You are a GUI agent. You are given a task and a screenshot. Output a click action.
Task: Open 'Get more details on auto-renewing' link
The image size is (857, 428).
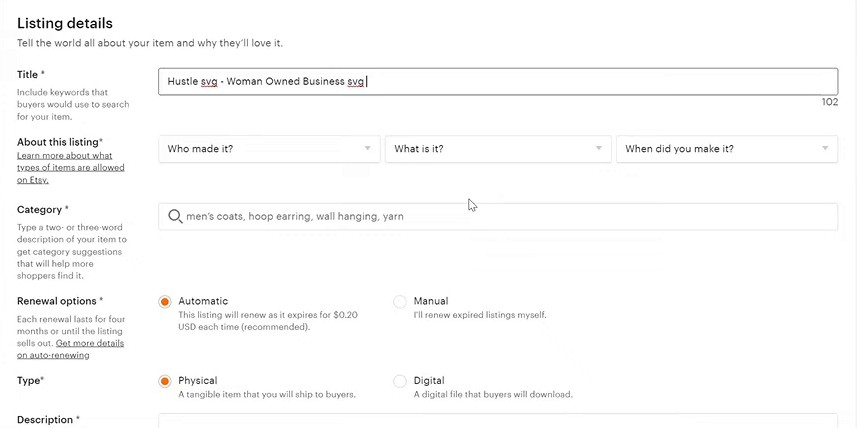point(71,349)
